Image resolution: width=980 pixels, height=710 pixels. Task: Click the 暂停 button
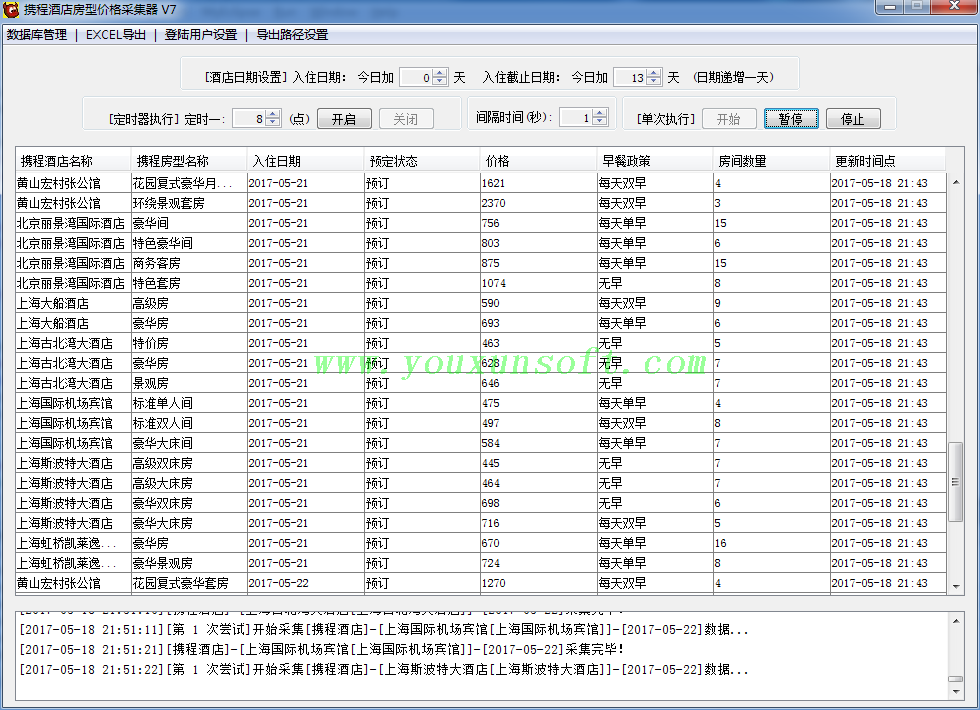coord(791,119)
